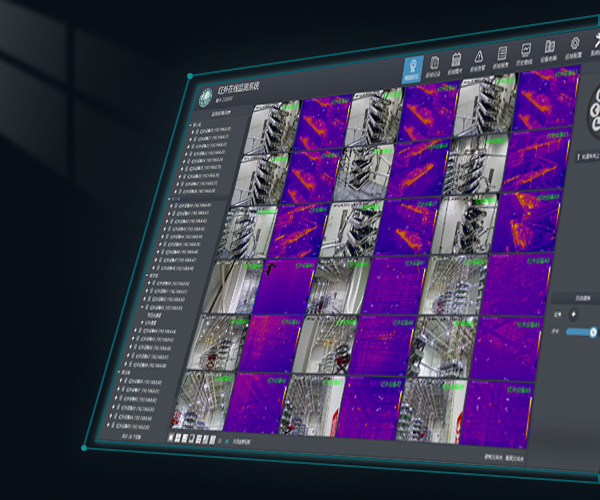Adjust the blue slider in right panel
The height and width of the screenshot is (500, 600).
pos(581,332)
